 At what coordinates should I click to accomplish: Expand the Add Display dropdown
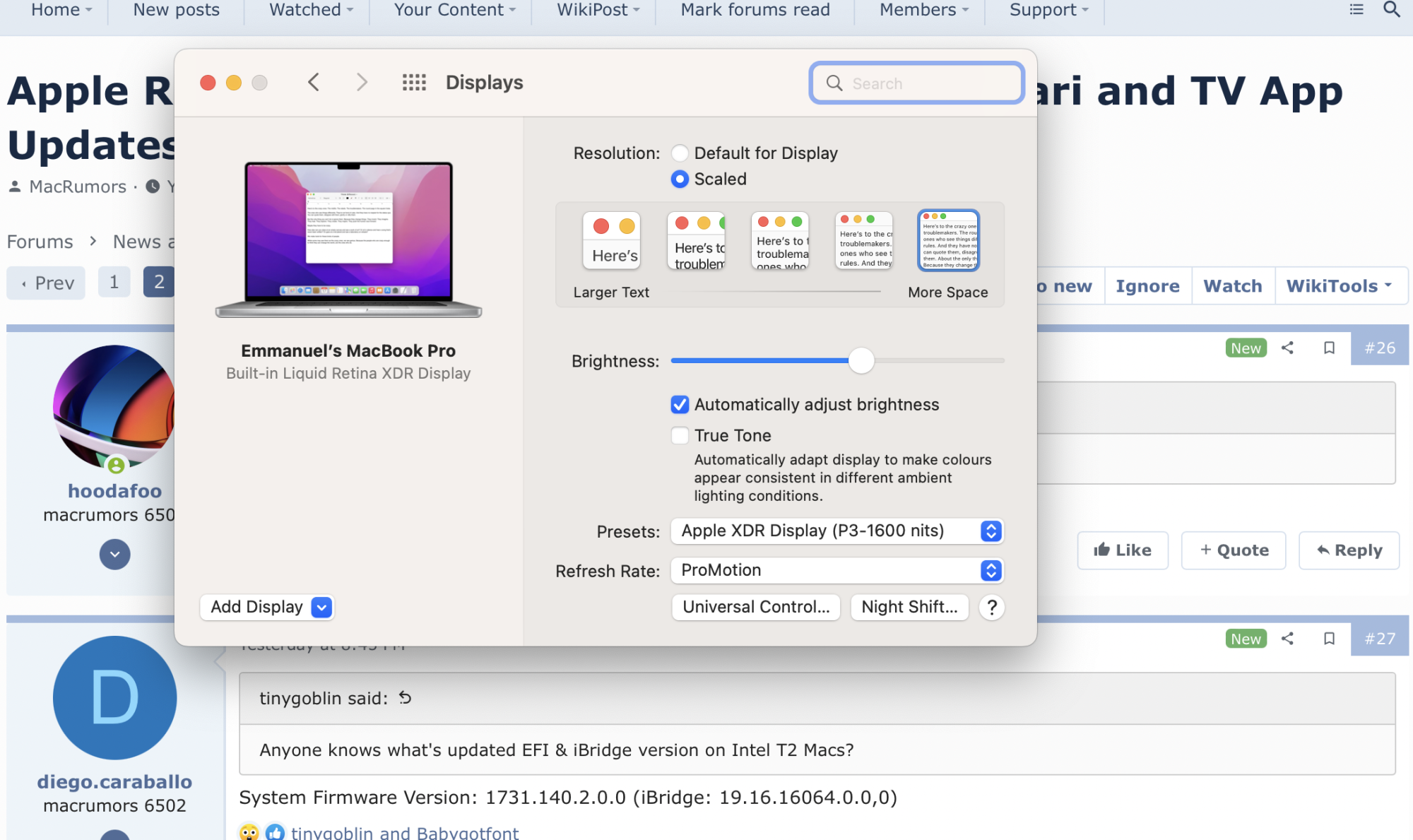click(x=321, y=607)
